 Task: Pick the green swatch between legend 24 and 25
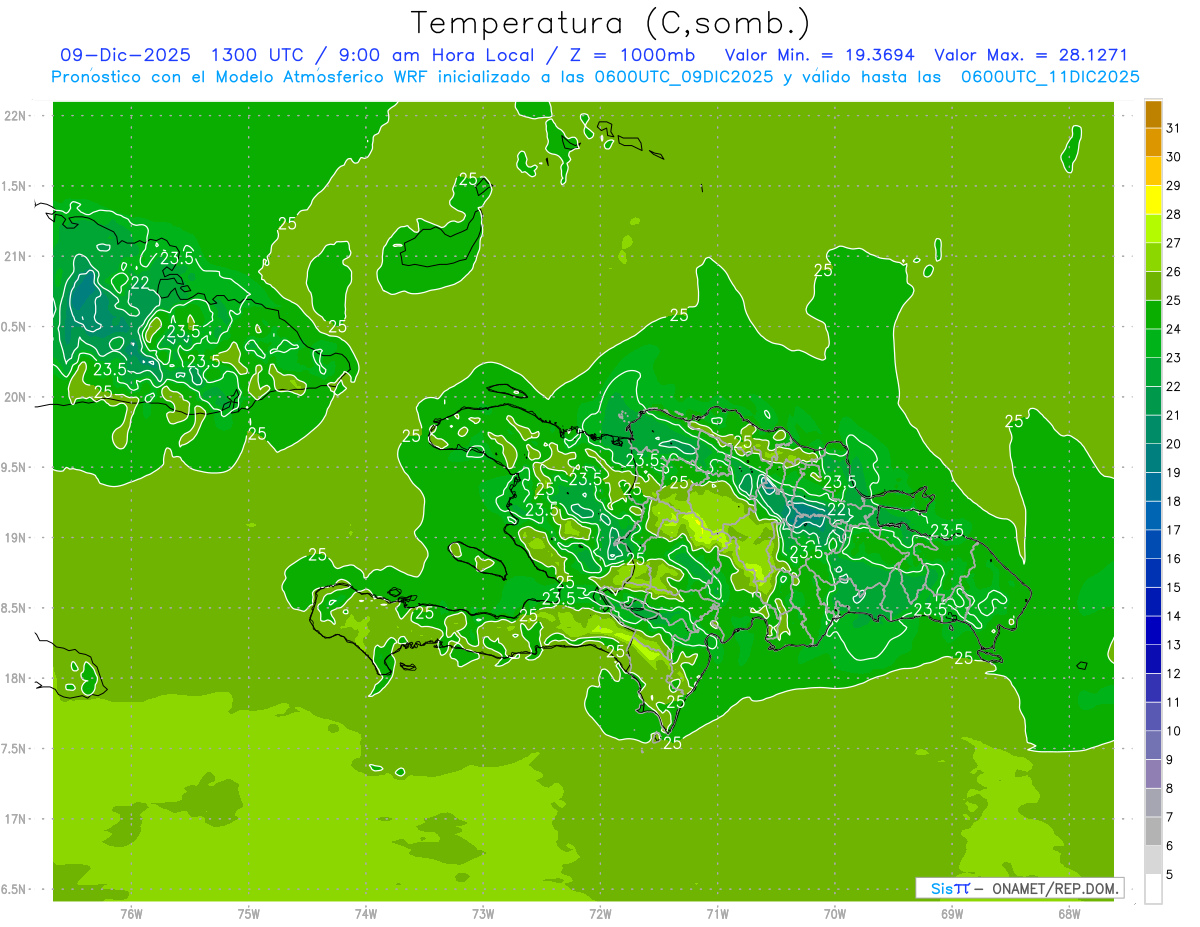click(1153, 315)
